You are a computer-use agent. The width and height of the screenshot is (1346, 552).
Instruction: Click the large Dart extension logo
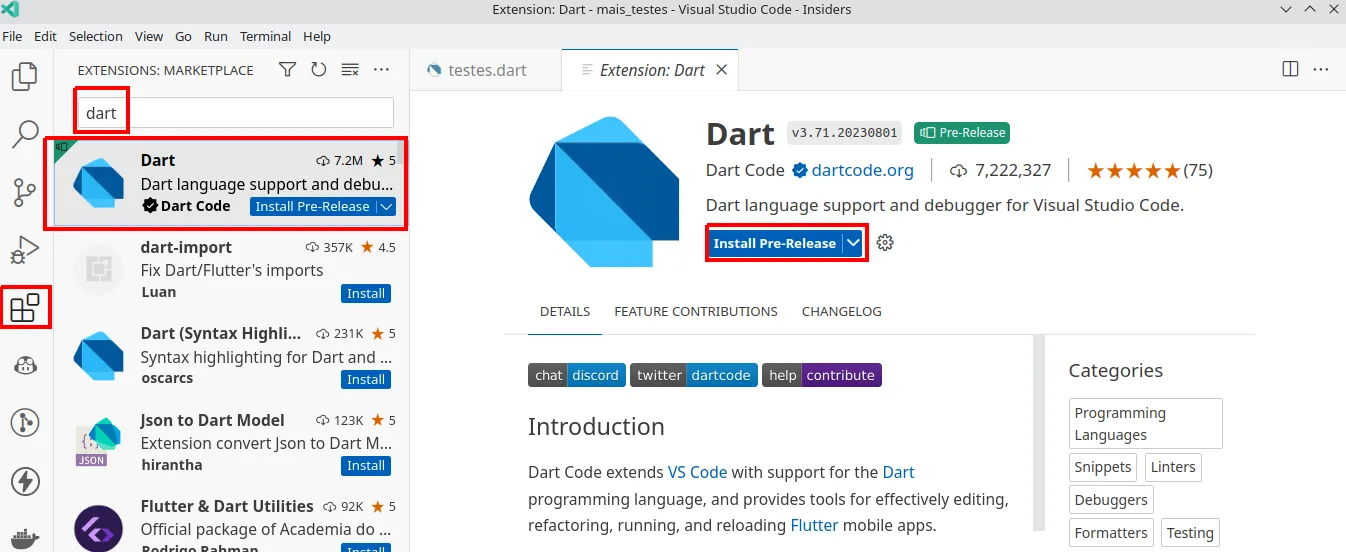tap(605, 192)
